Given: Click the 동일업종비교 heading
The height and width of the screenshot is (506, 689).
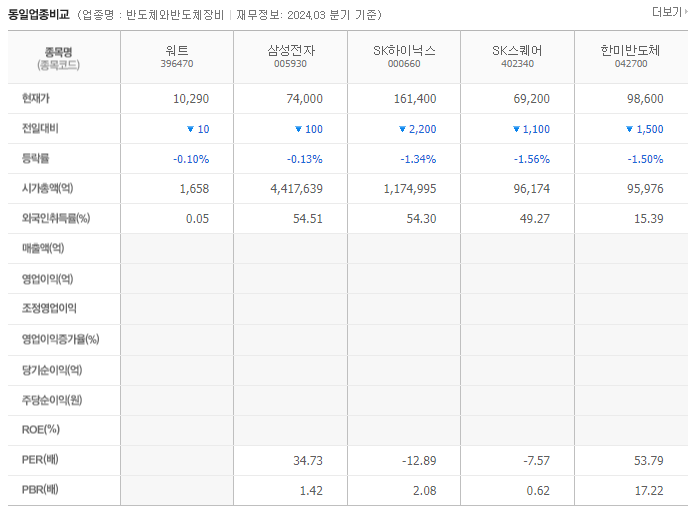Looking at the screenshot, I should pyautogui.click(x=39, y=14).
